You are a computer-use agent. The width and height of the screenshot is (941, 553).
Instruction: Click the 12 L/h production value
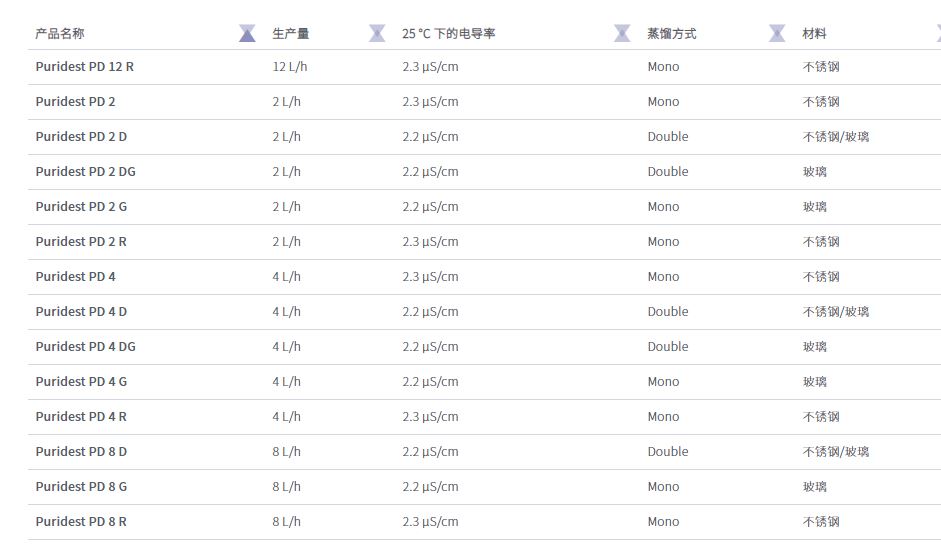pos(289,67)
